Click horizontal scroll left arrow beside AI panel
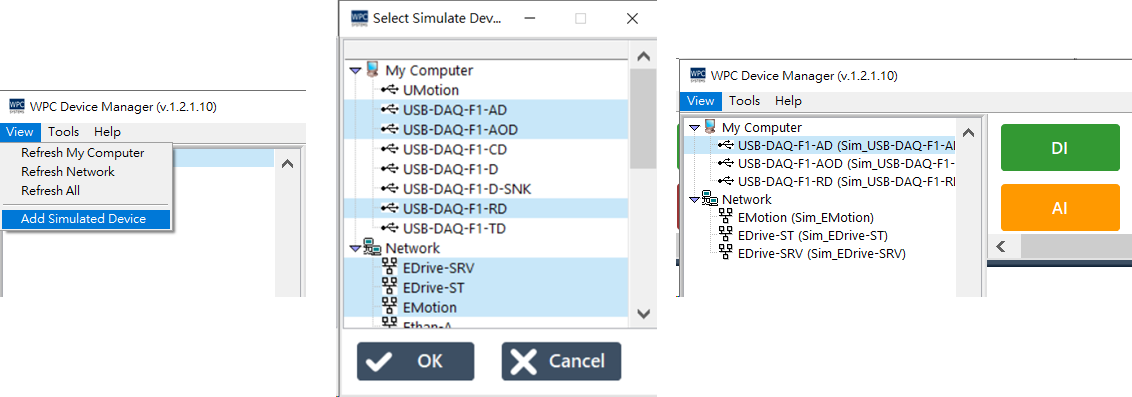Viewport: 1132px width, 397px height. 1001,246
